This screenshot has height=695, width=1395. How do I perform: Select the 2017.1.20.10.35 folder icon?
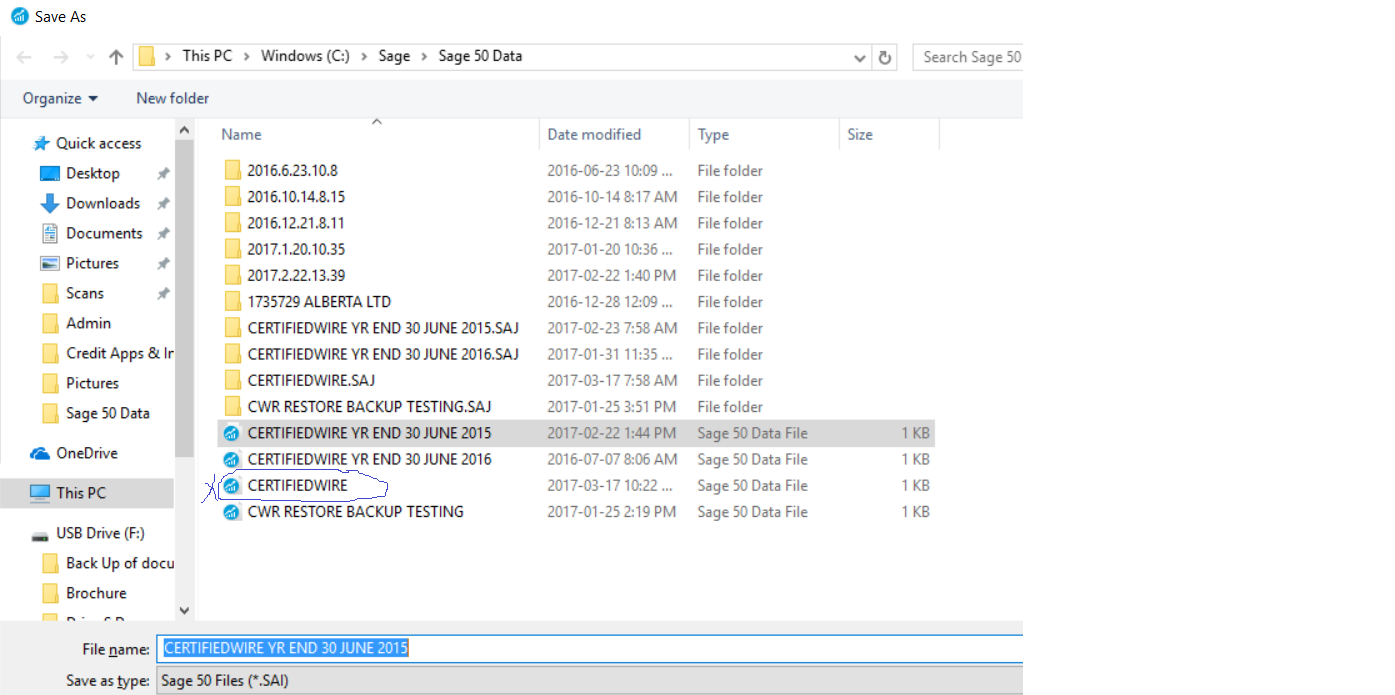tap(232, 249)
